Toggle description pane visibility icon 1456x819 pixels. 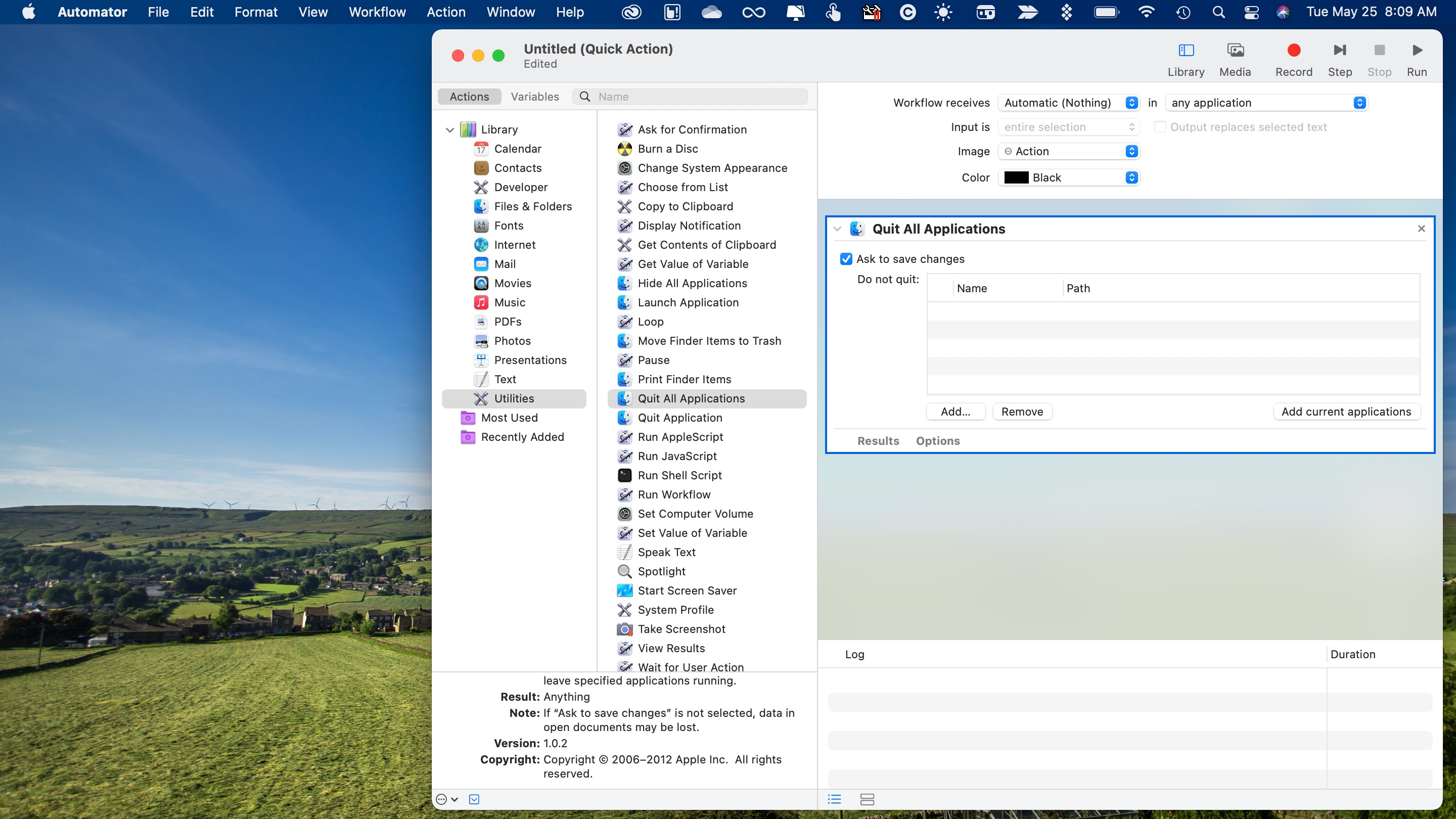click(x=474, y=799)
